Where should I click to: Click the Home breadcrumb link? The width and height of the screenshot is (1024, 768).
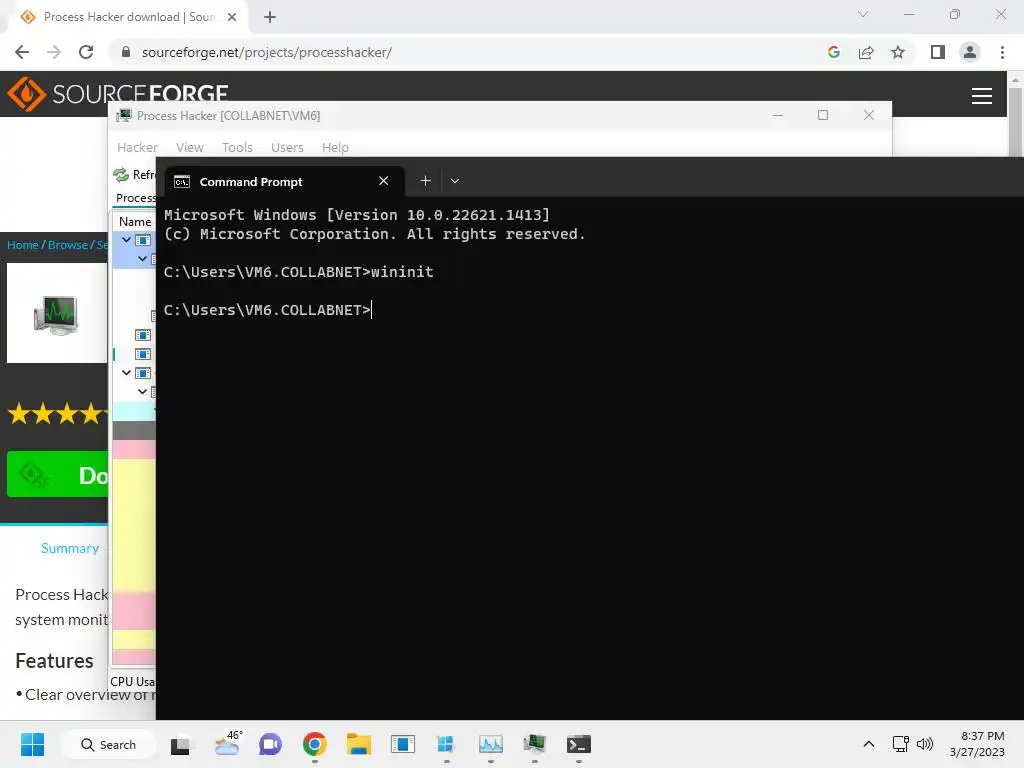click(23, 245)
